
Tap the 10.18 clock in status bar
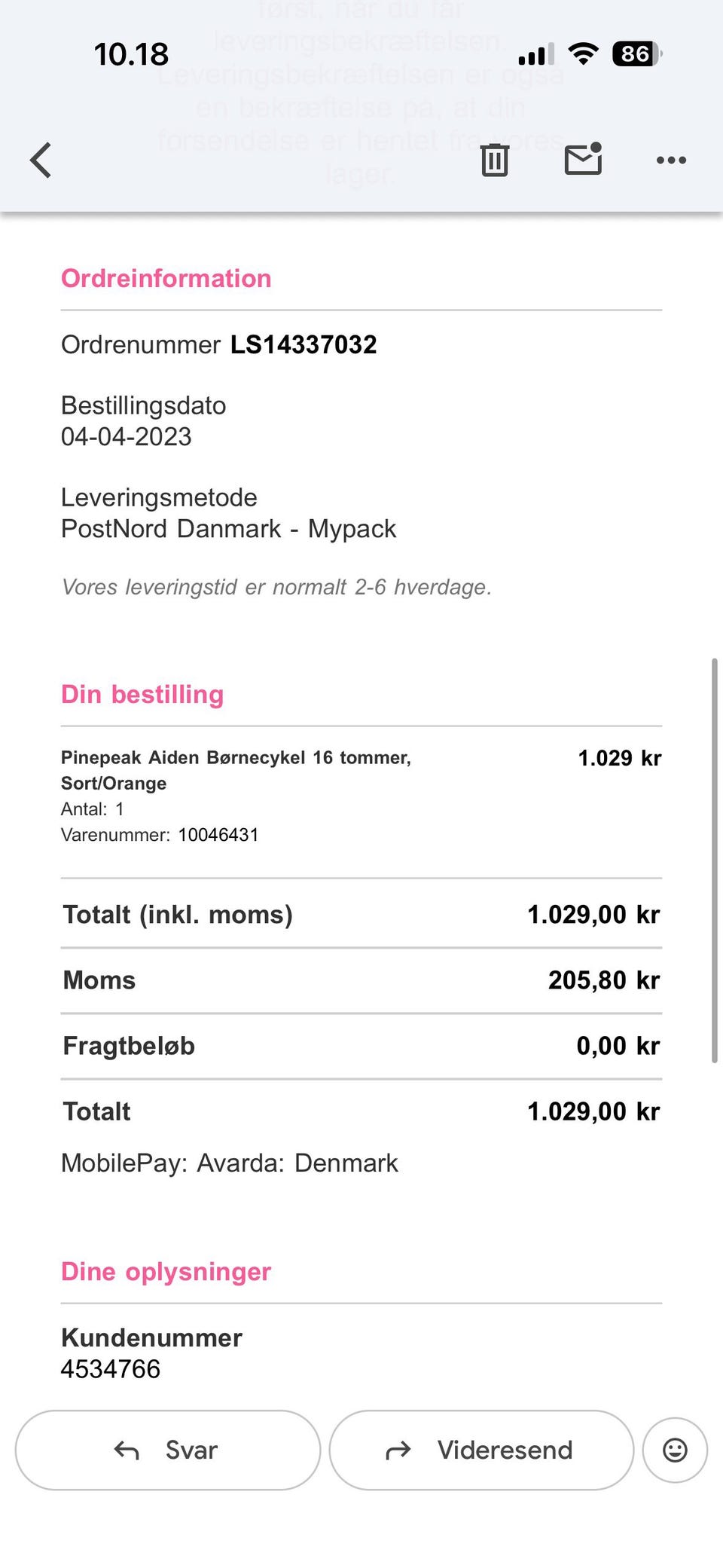click(131, 54)
